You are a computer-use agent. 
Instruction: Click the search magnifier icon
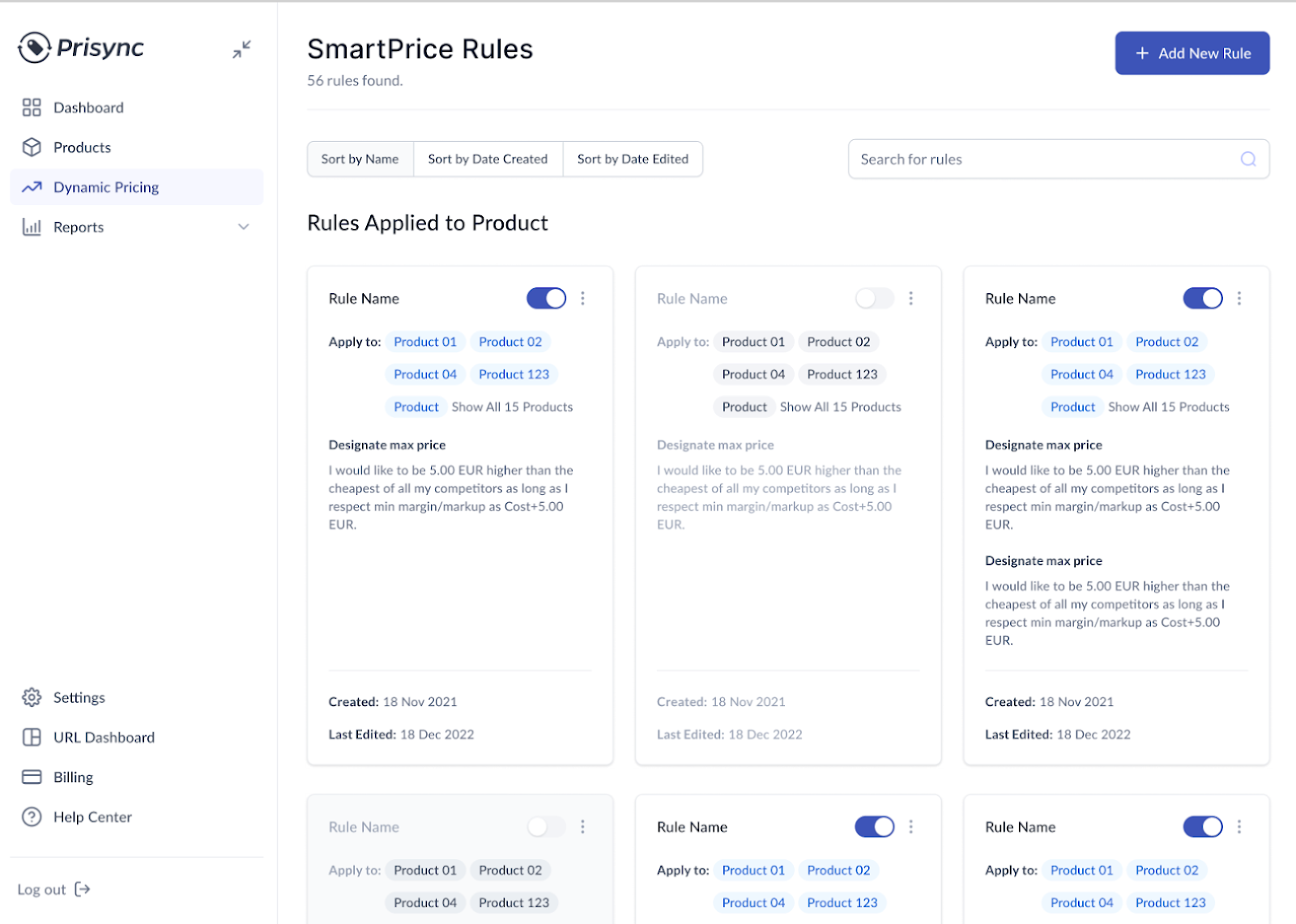pyautogui.click(x=1248, y=160)
